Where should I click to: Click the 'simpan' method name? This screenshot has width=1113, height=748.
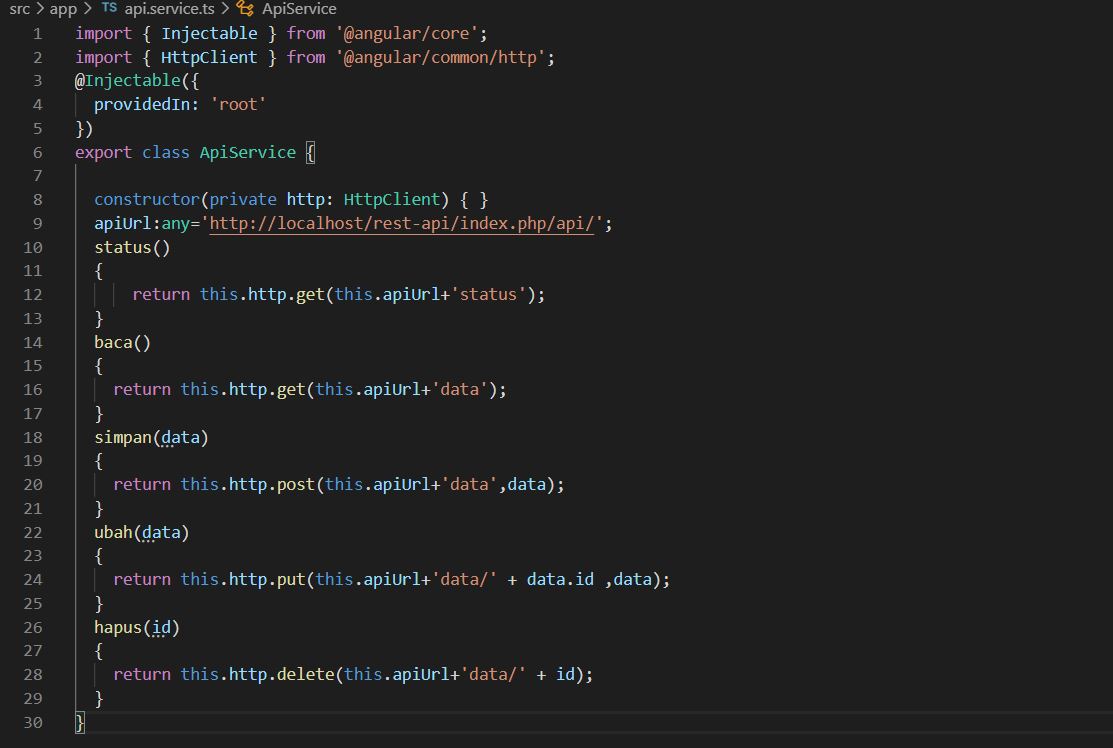click(x=123, y=438)
